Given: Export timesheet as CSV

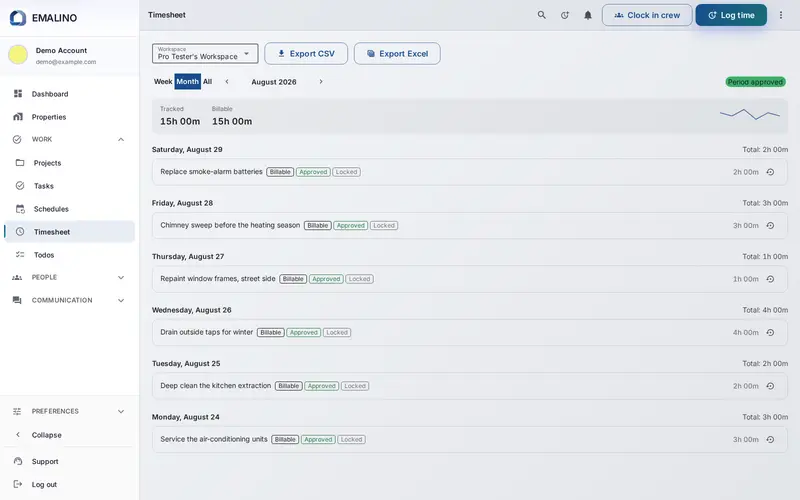Looking at the screenshot, I should [x=306, y=54].
